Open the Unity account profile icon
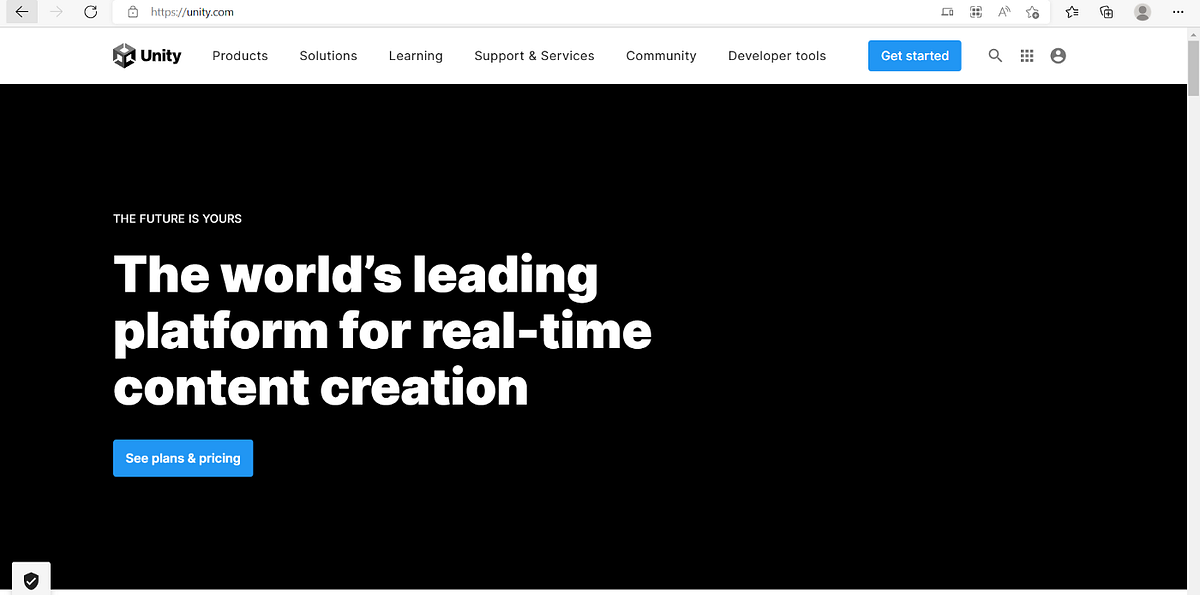Image resolution: width=1200 pixels, height=595 pixels. (1058, 56)
